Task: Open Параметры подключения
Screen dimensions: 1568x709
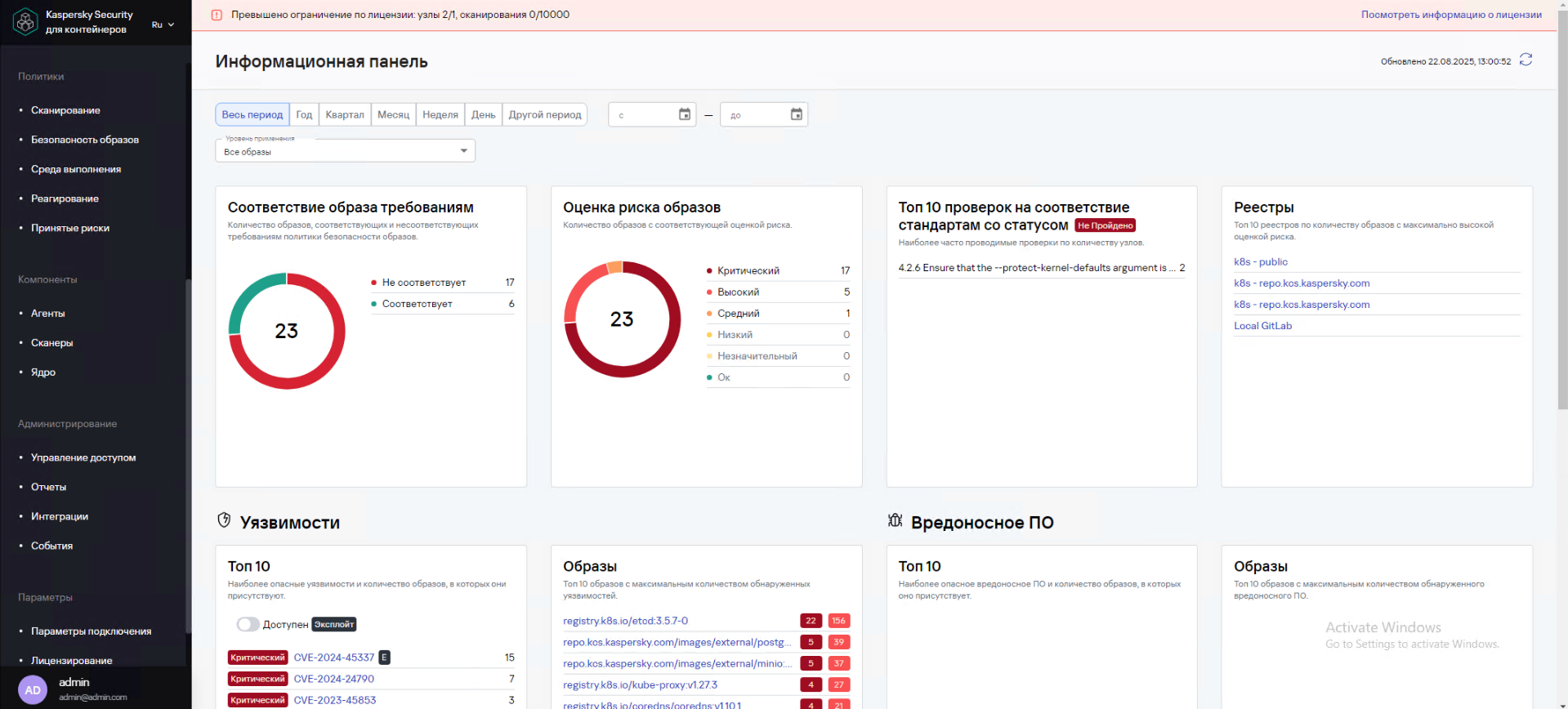Action: click(91, 631)
